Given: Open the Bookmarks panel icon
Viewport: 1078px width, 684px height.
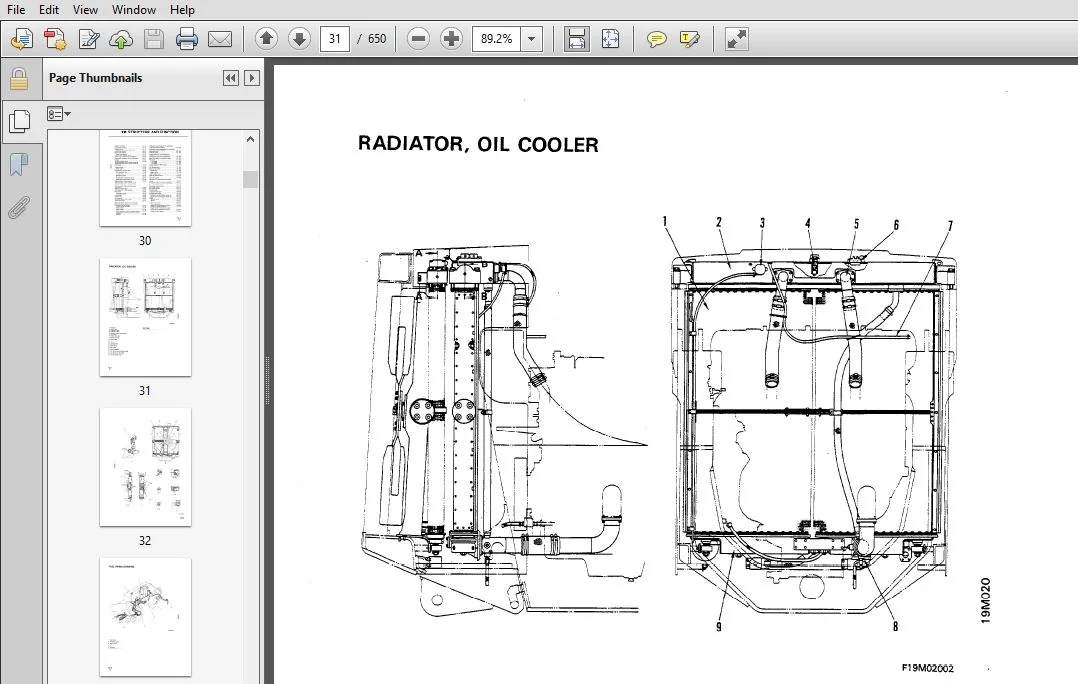Looking at the screenshot, I should (x=19, y=165).
